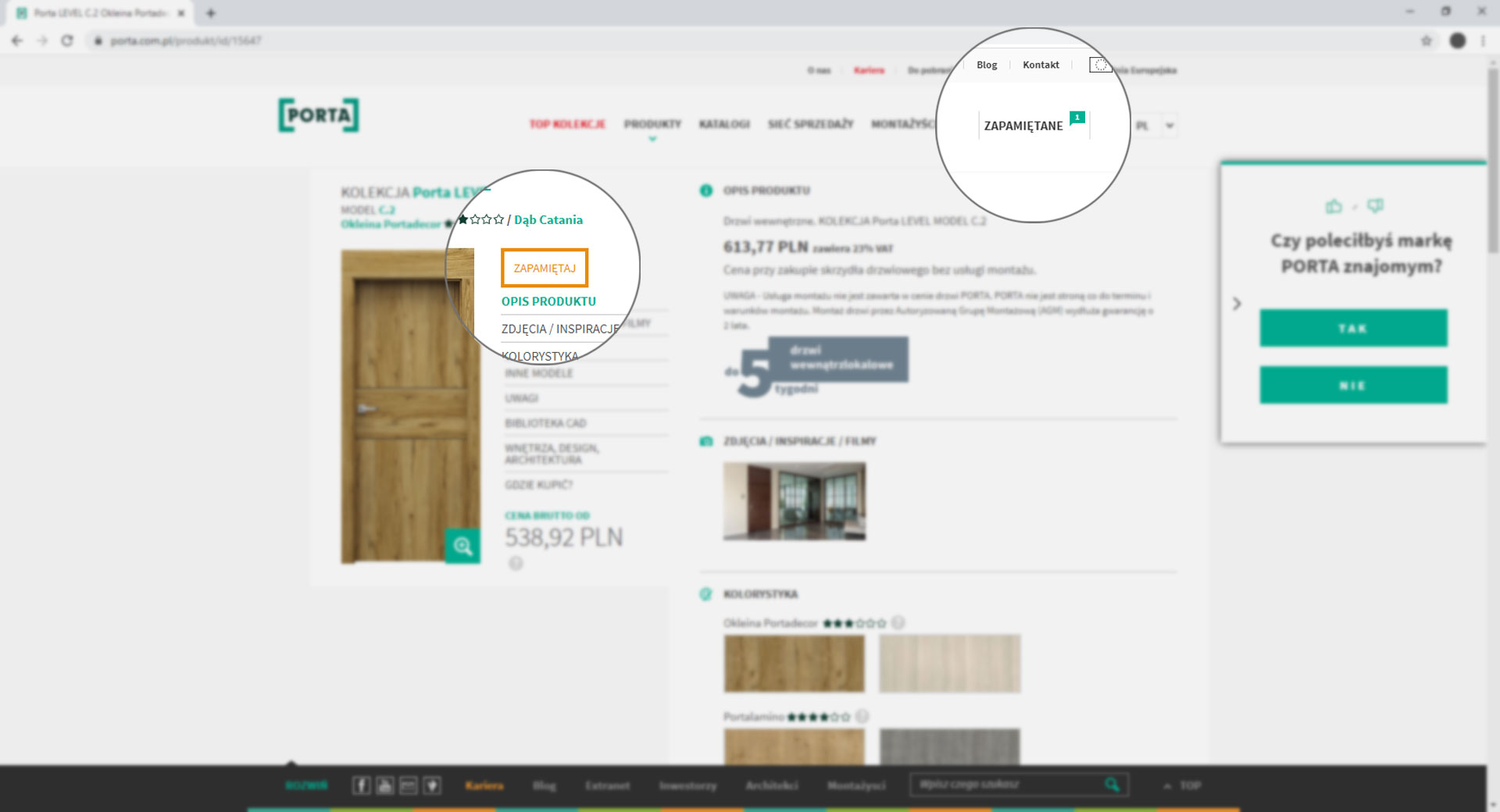
Task: Bookmark this page with the star icon
Action: pos(1427,41)
